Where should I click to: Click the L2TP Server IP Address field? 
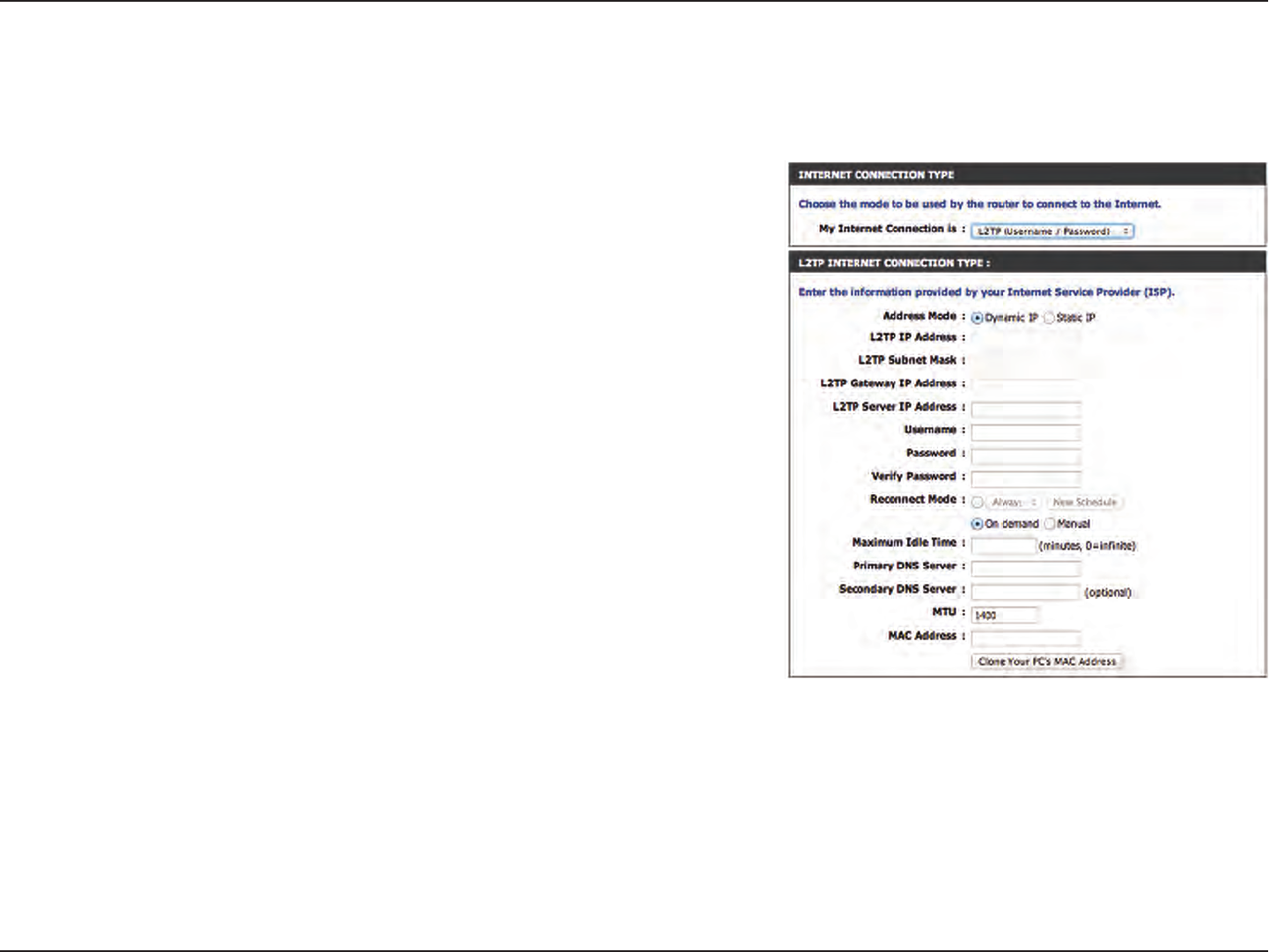1025,410
